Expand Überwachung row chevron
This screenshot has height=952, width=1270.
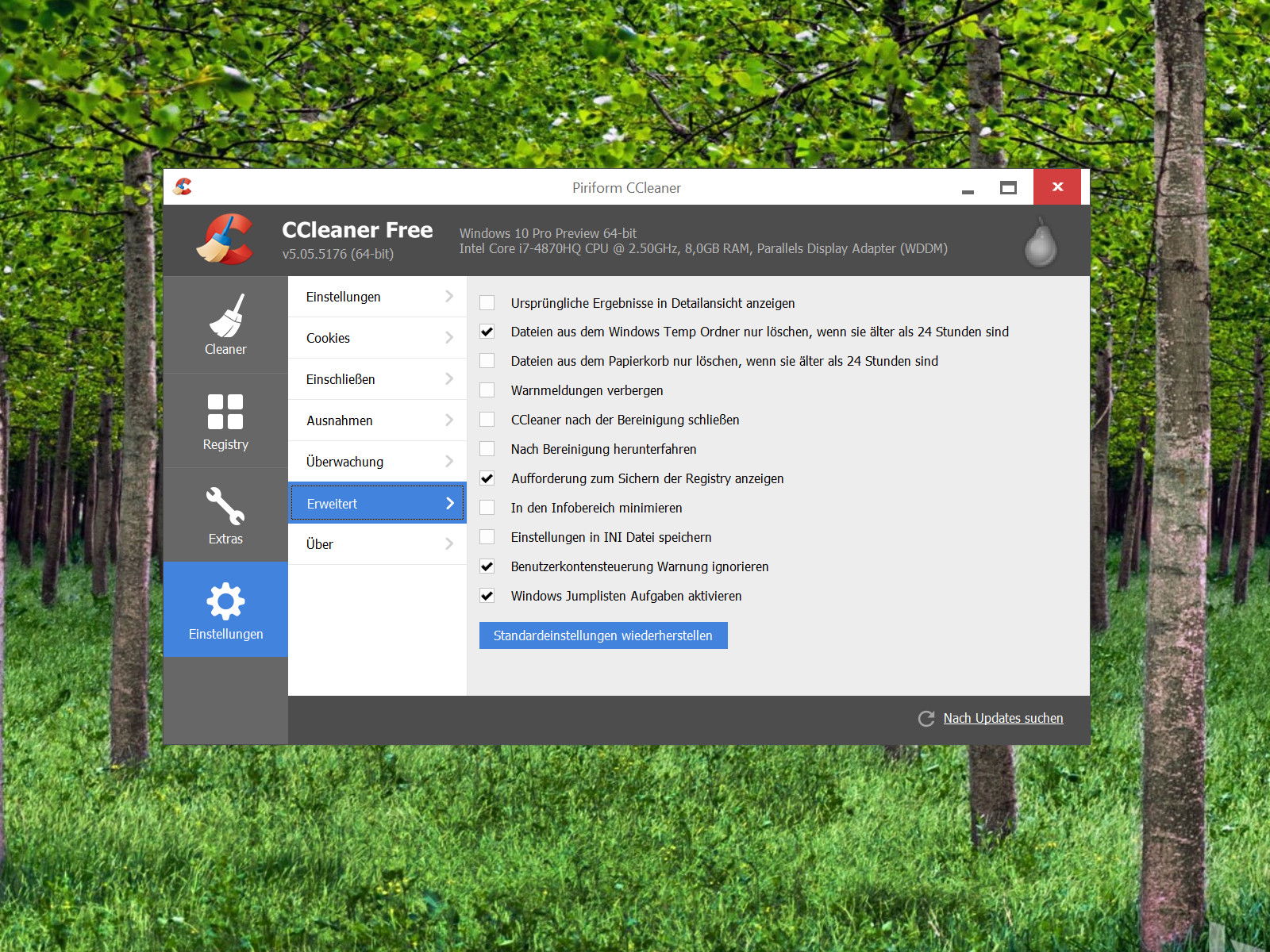(x=449, y=461)
